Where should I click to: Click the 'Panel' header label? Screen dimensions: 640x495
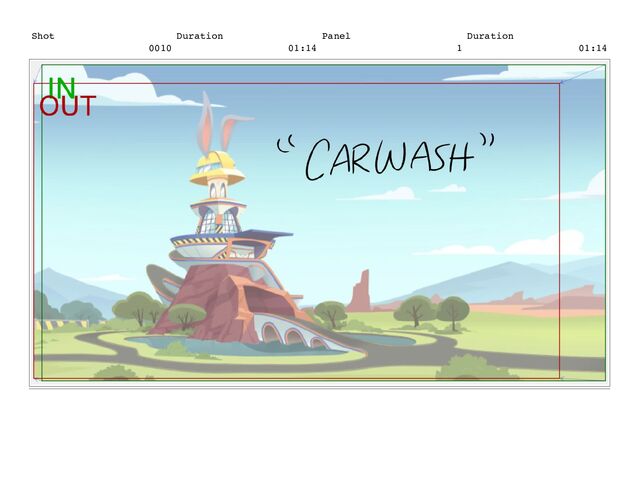[x=336, y=36]
